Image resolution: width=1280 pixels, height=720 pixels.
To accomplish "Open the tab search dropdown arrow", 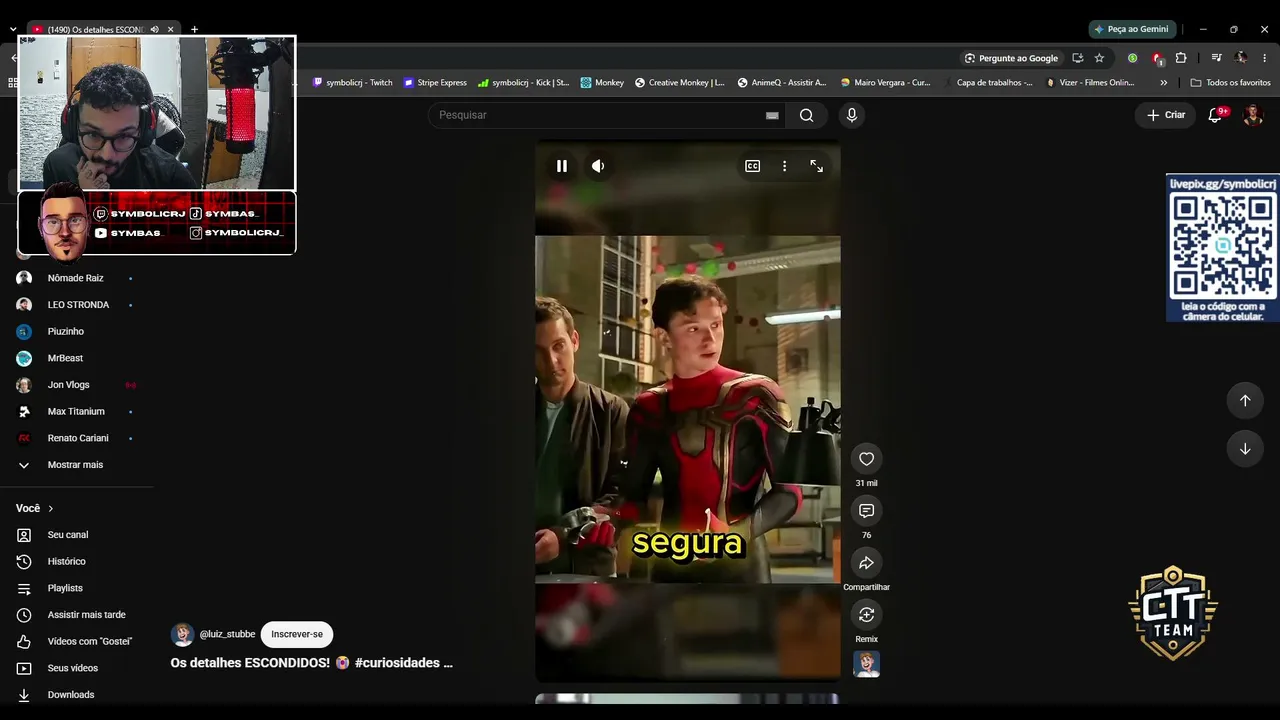I will [13, 30].
